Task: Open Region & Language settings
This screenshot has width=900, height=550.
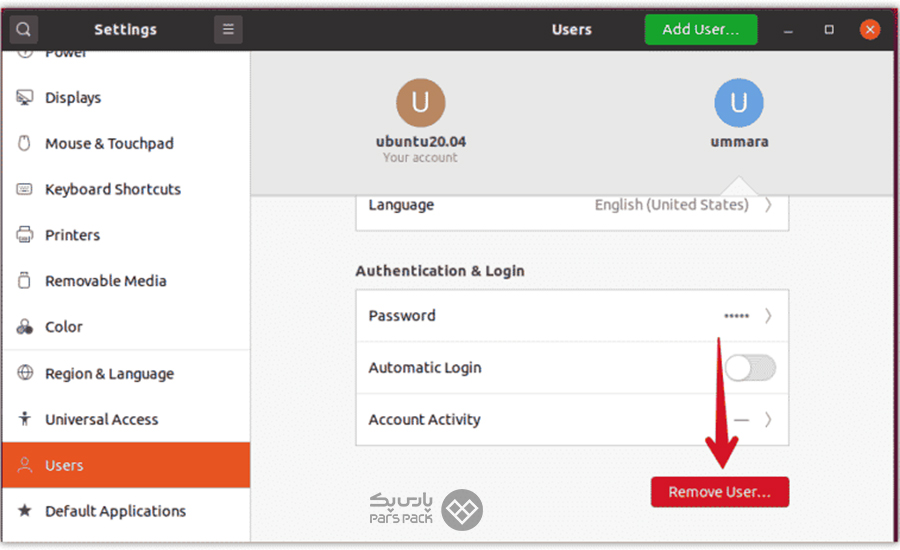Action: (126, 373)
